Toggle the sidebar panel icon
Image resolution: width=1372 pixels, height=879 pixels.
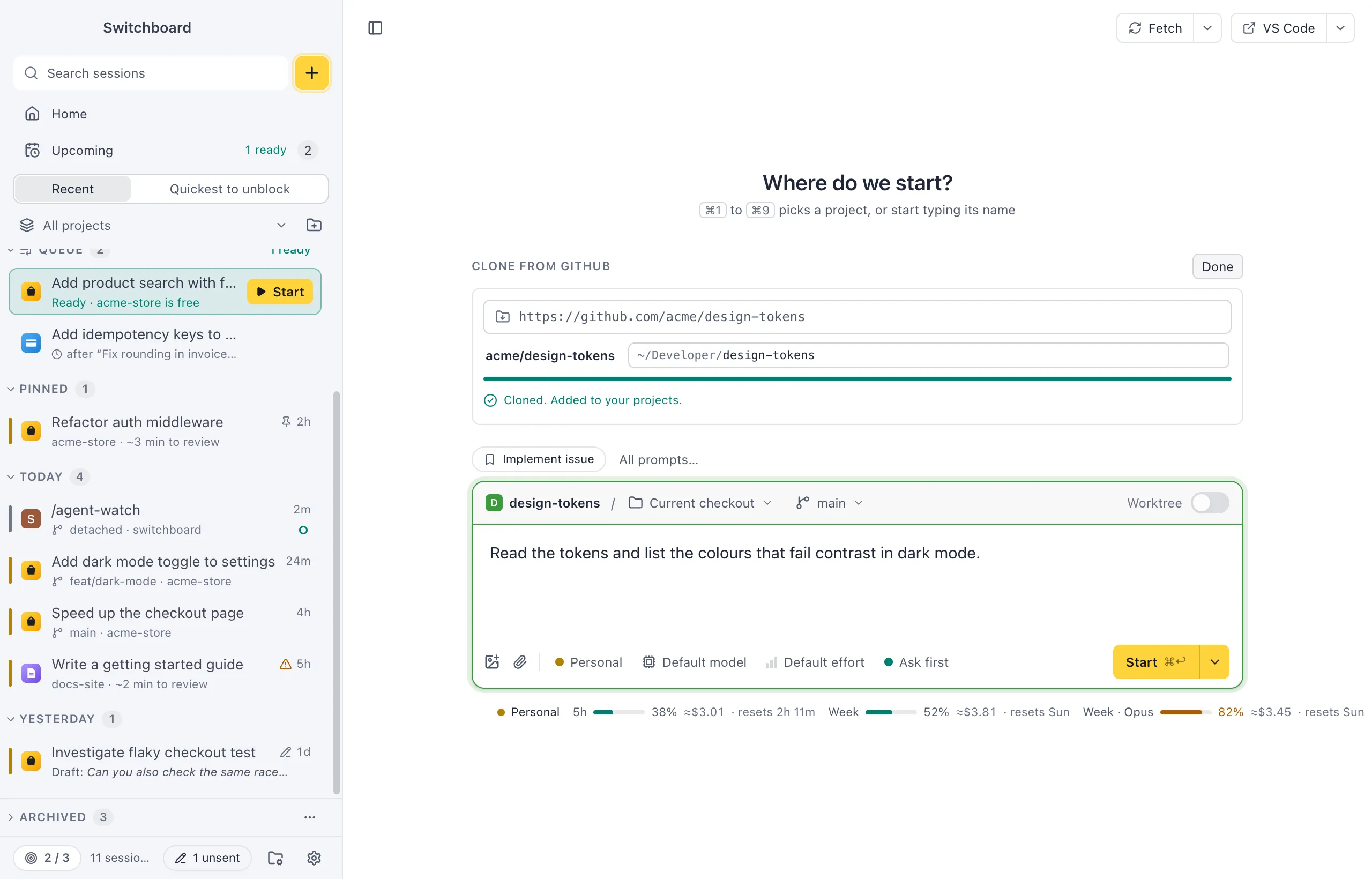pyautogui.click(x=375, y=28)
